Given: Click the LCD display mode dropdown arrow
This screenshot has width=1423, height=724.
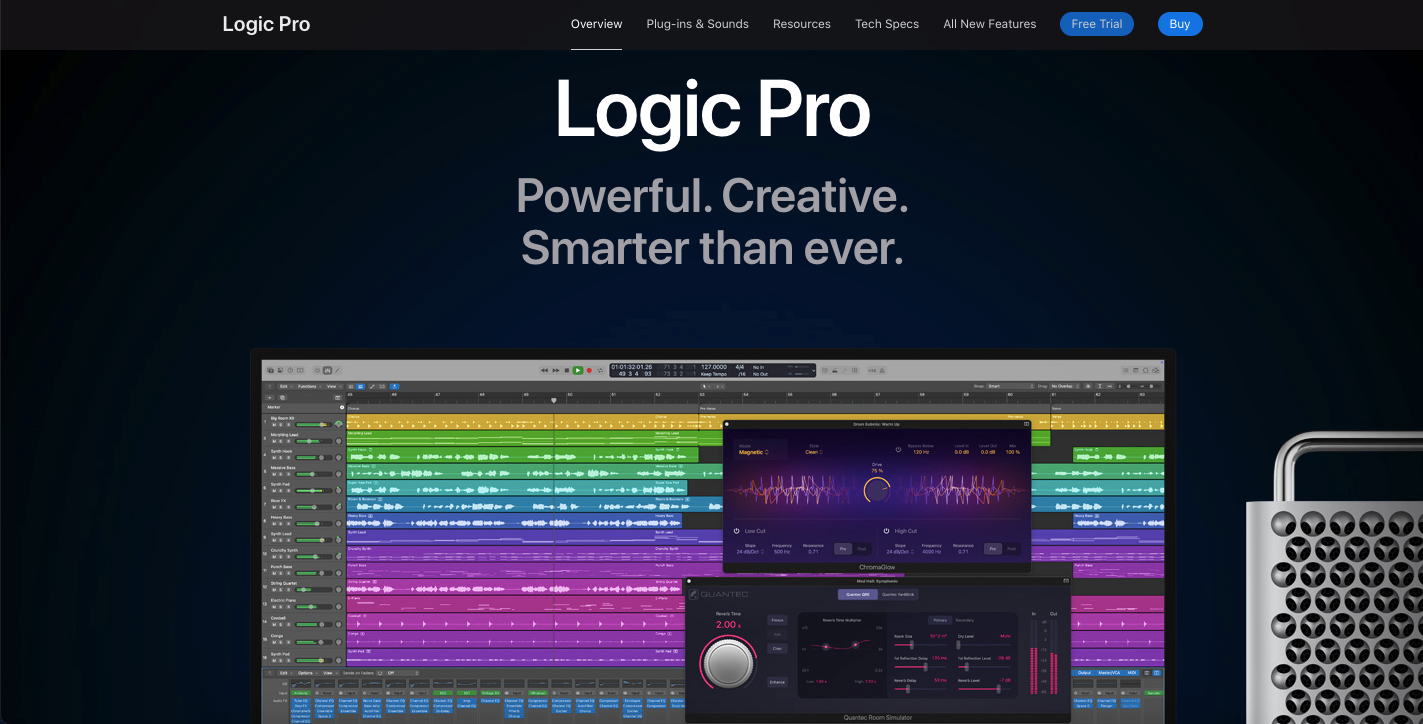Looking at the screenshot, I should tap(814, 371).
